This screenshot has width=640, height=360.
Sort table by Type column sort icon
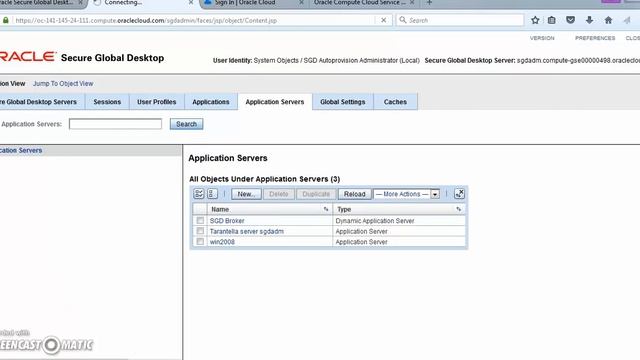[x=458, y=209]
